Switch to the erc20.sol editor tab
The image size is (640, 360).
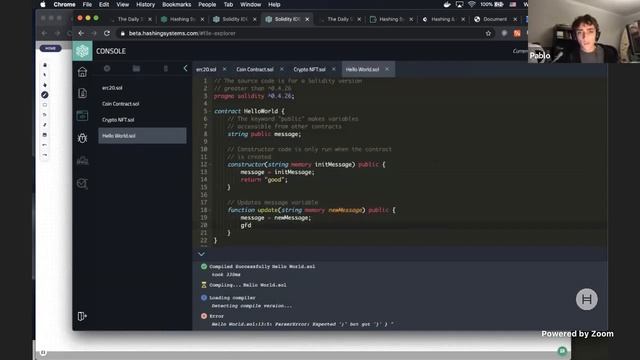[206, 69]
